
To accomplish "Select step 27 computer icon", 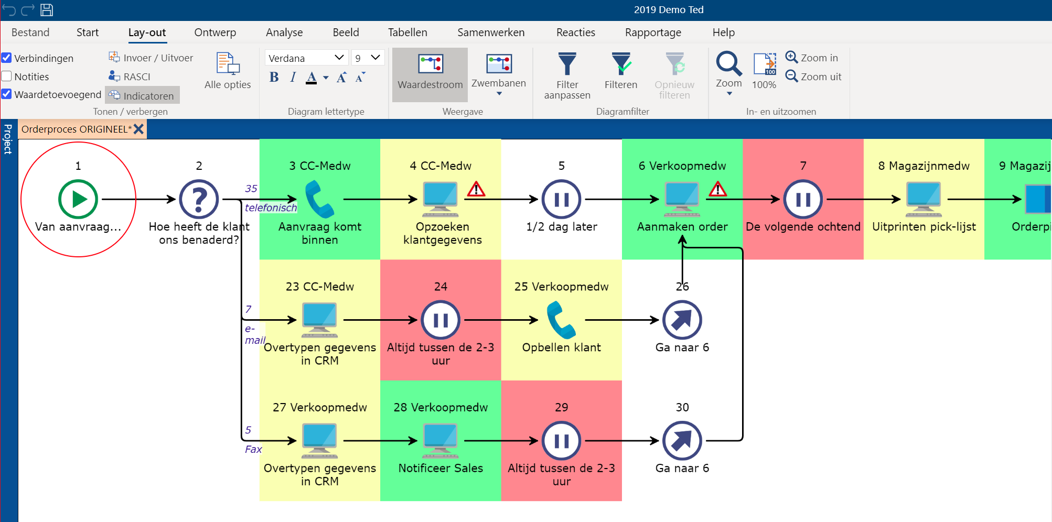I will tap(319, 441).
